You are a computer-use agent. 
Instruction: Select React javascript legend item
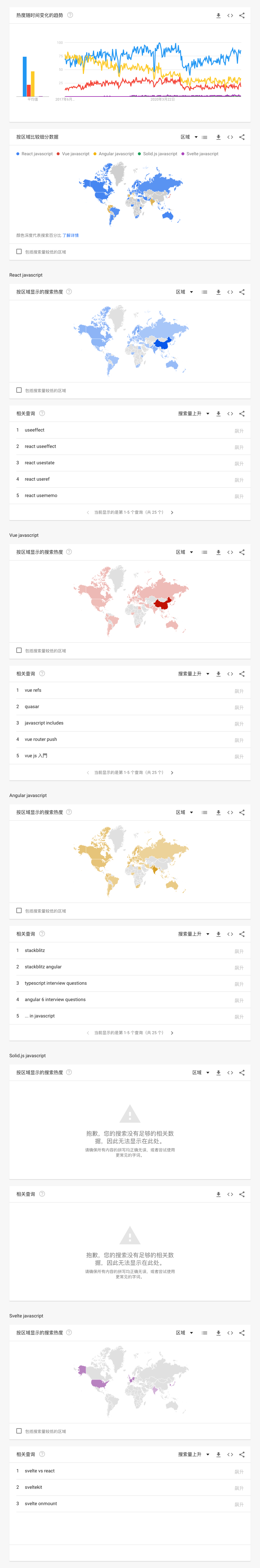[35, 154]
